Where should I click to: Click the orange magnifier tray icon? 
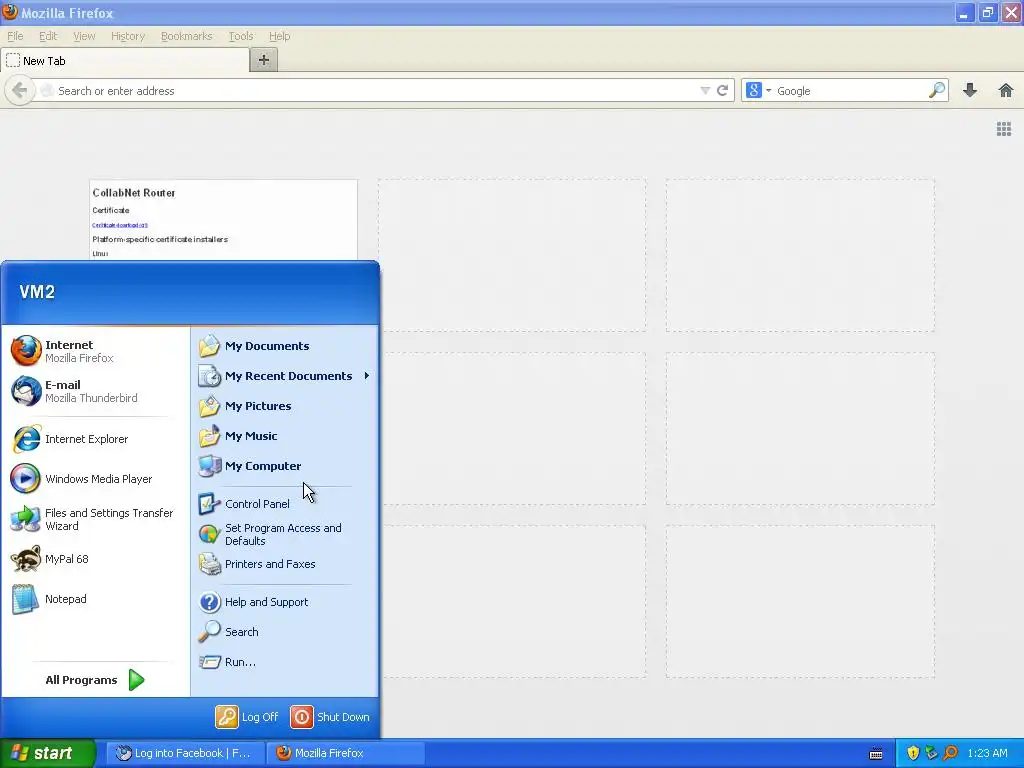(950, 753)
